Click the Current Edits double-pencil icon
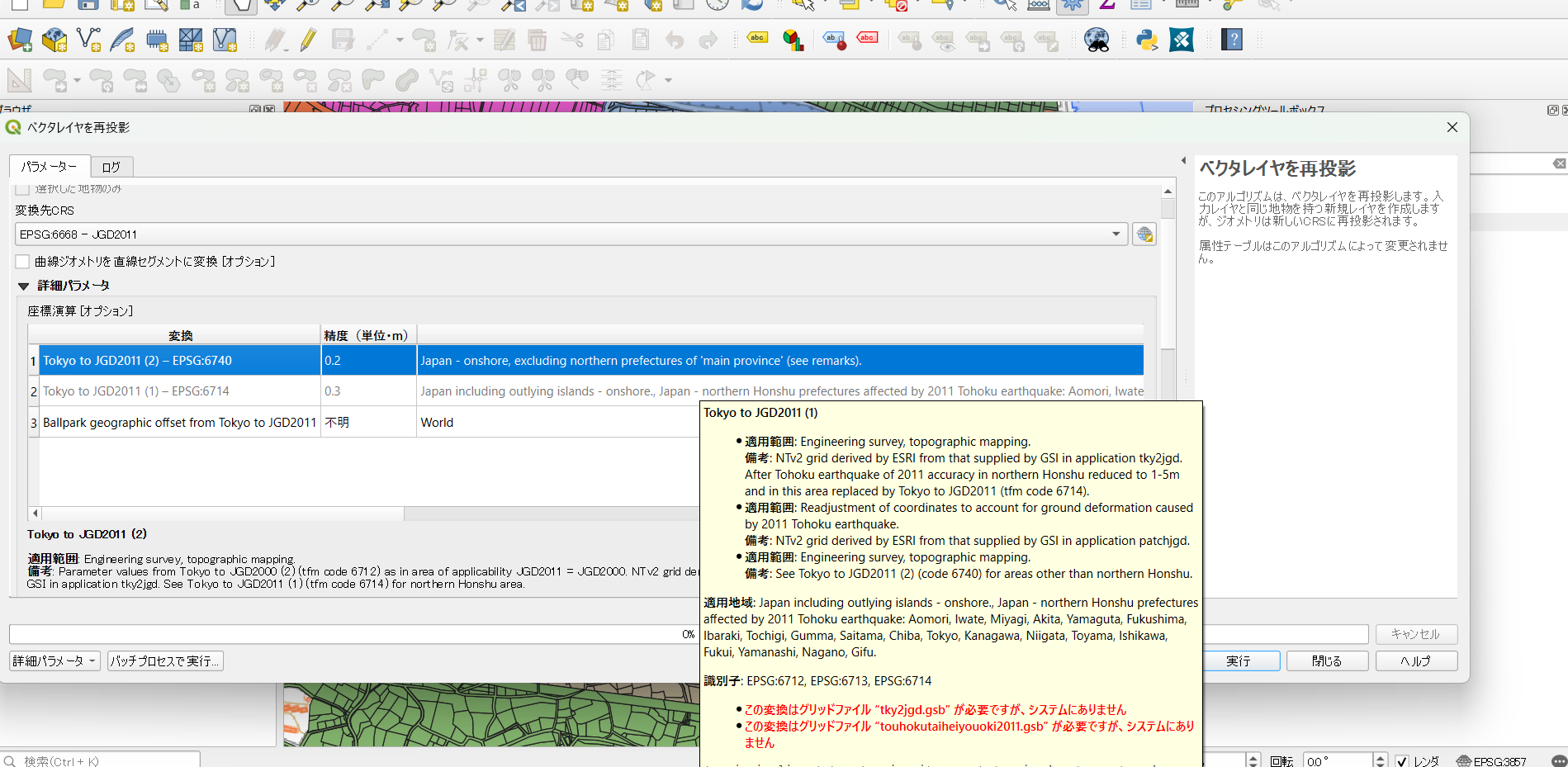The width and height of the screenshot is (1568, 767). pos(275,40)
